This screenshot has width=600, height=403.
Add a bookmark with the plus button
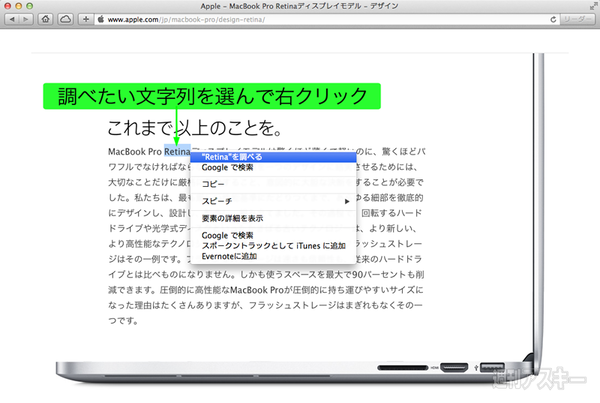click(86, 19)
